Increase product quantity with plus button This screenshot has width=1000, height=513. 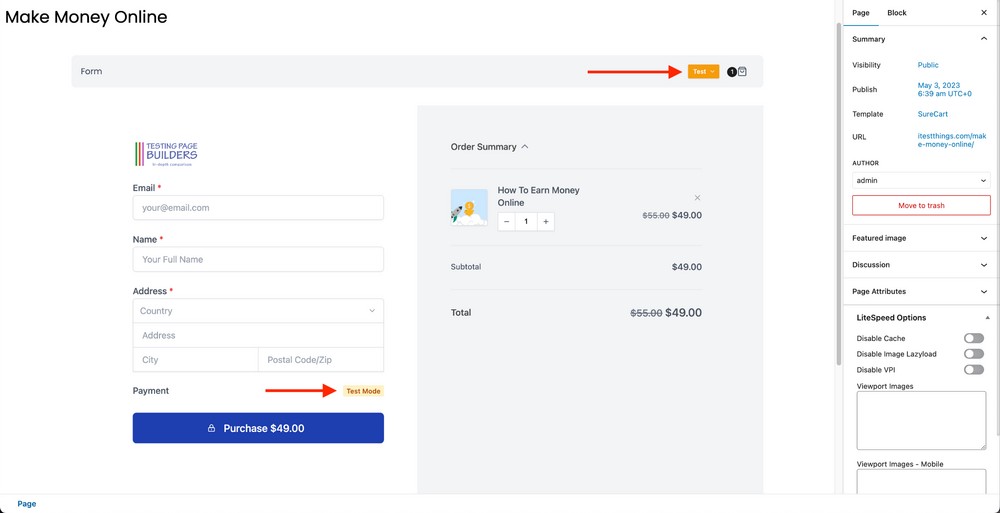click(x=546, y=221)
